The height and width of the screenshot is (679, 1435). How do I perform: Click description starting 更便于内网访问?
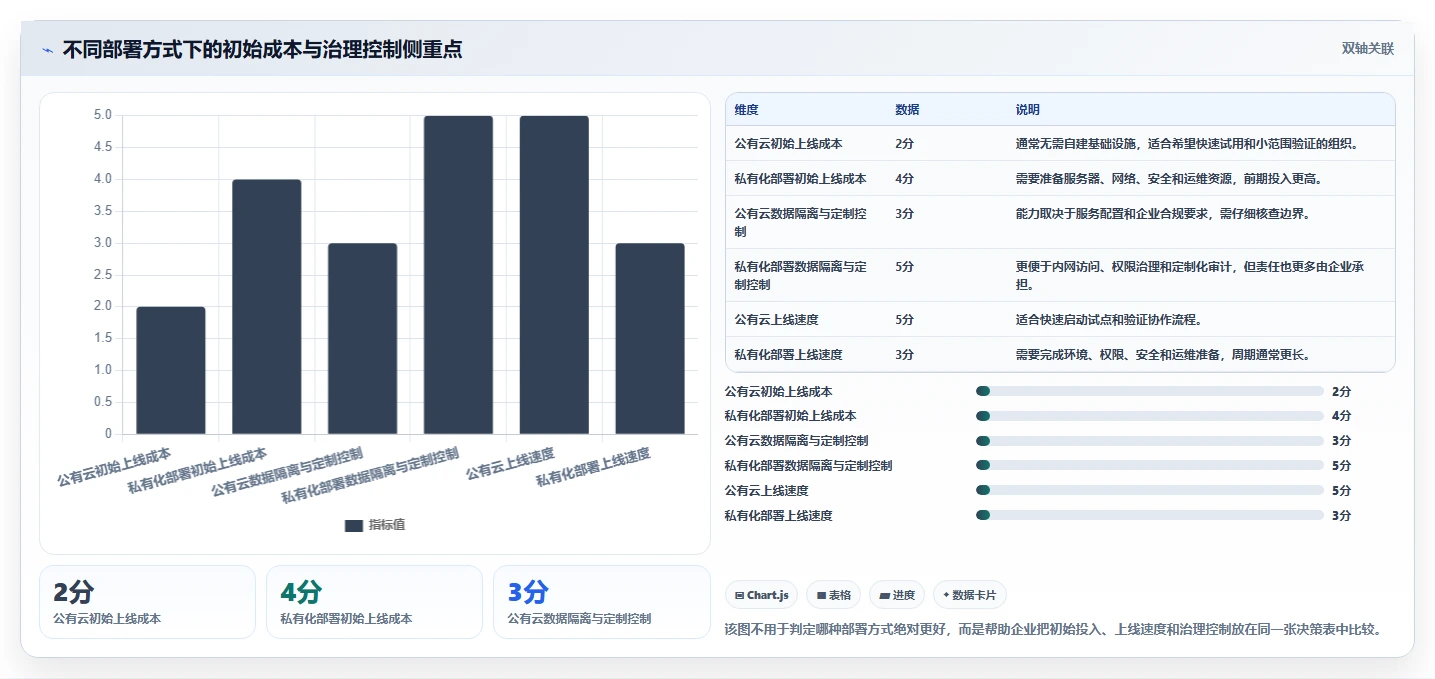coord(1190,275)
